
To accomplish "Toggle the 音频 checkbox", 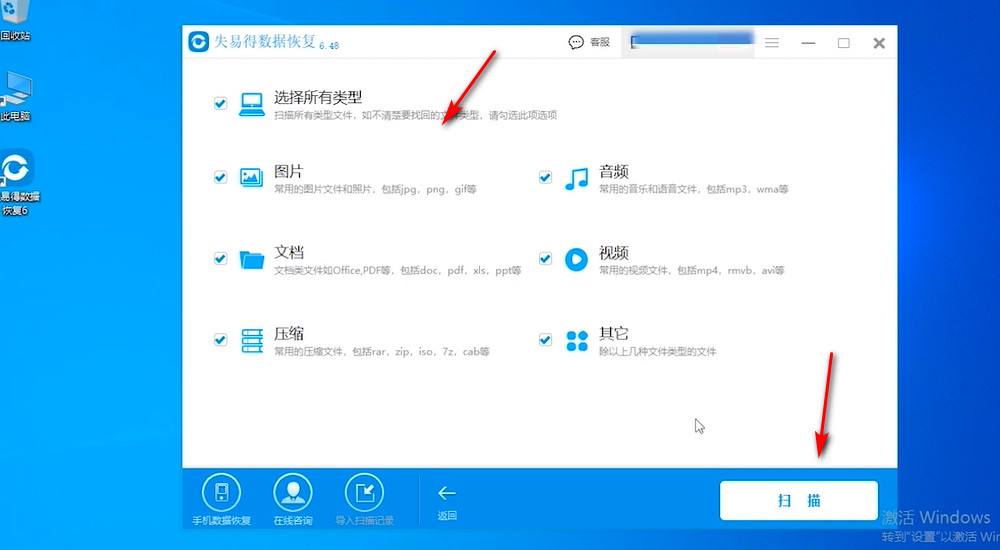I will (x=545, y=177).
